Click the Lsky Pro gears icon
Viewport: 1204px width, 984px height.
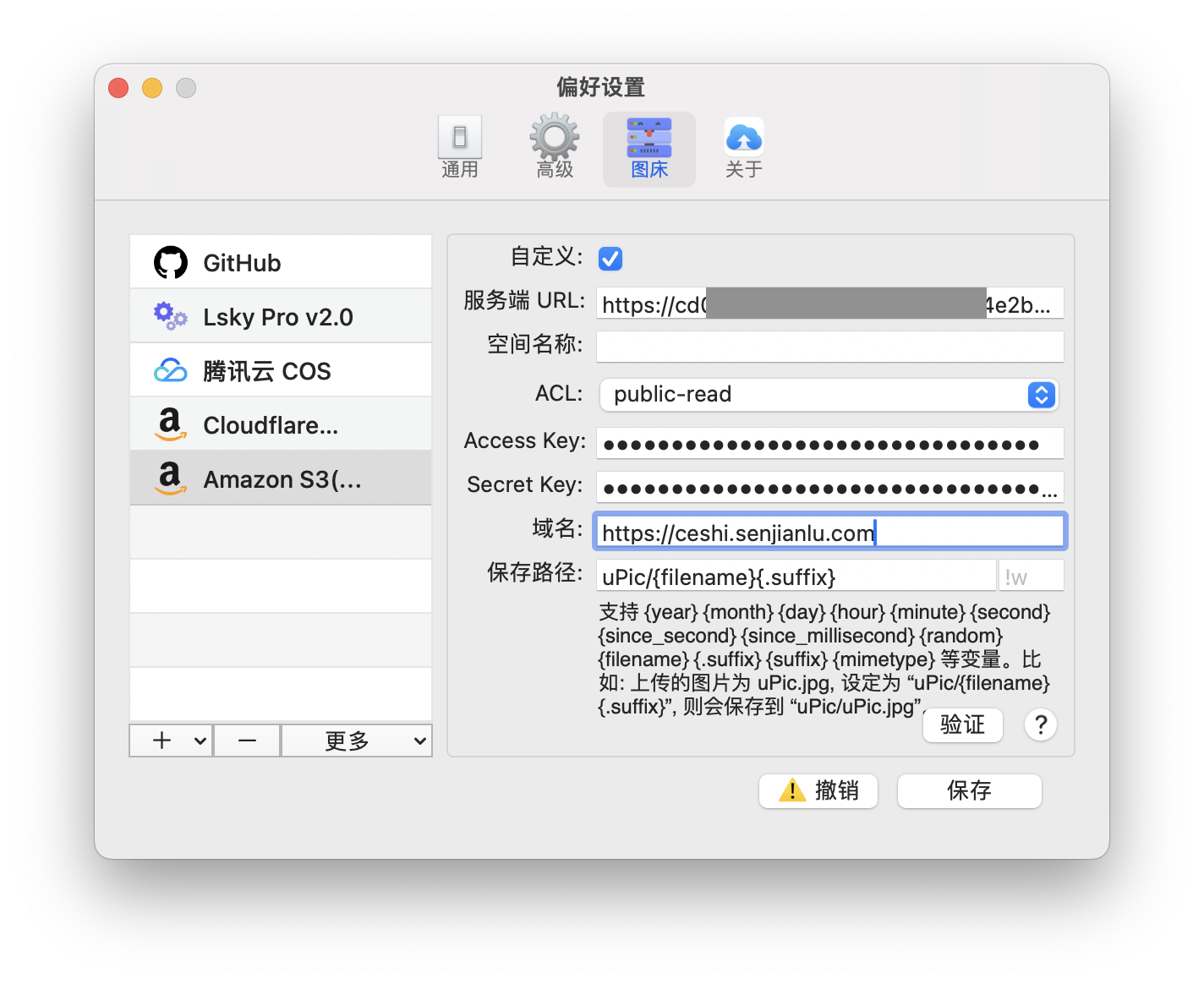pos(171,316)
